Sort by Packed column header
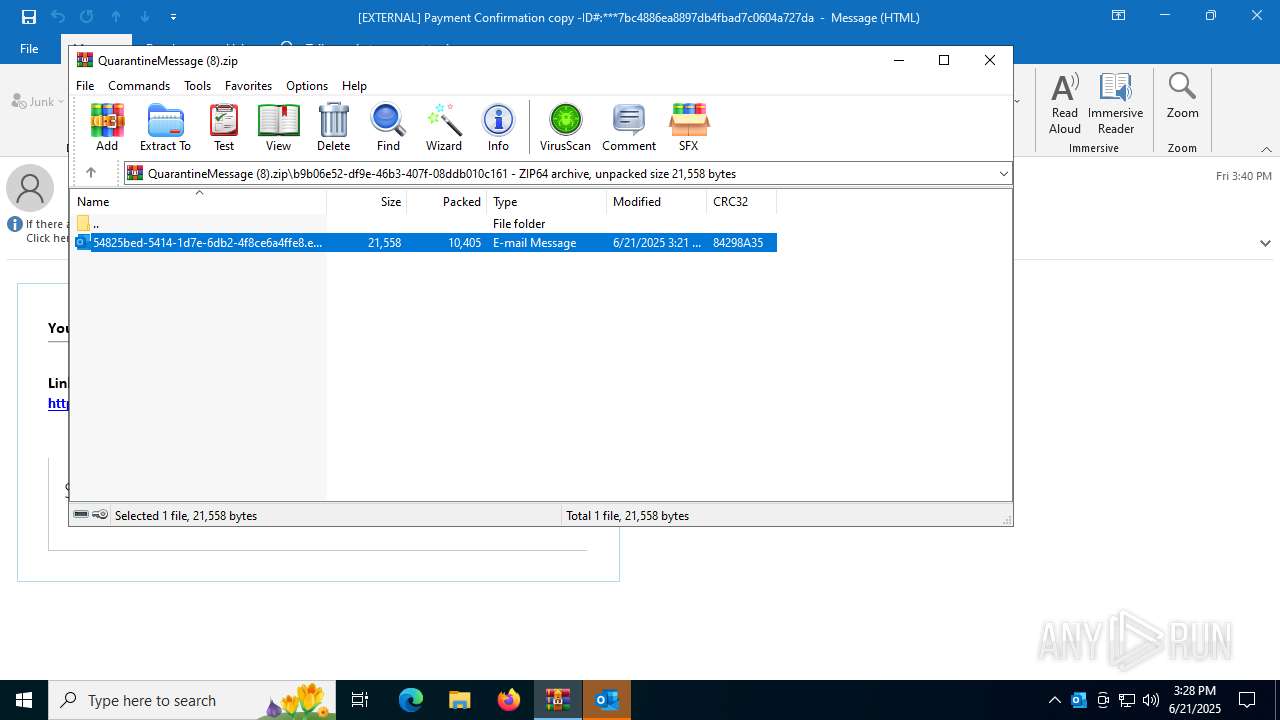 tap(447, 201)
